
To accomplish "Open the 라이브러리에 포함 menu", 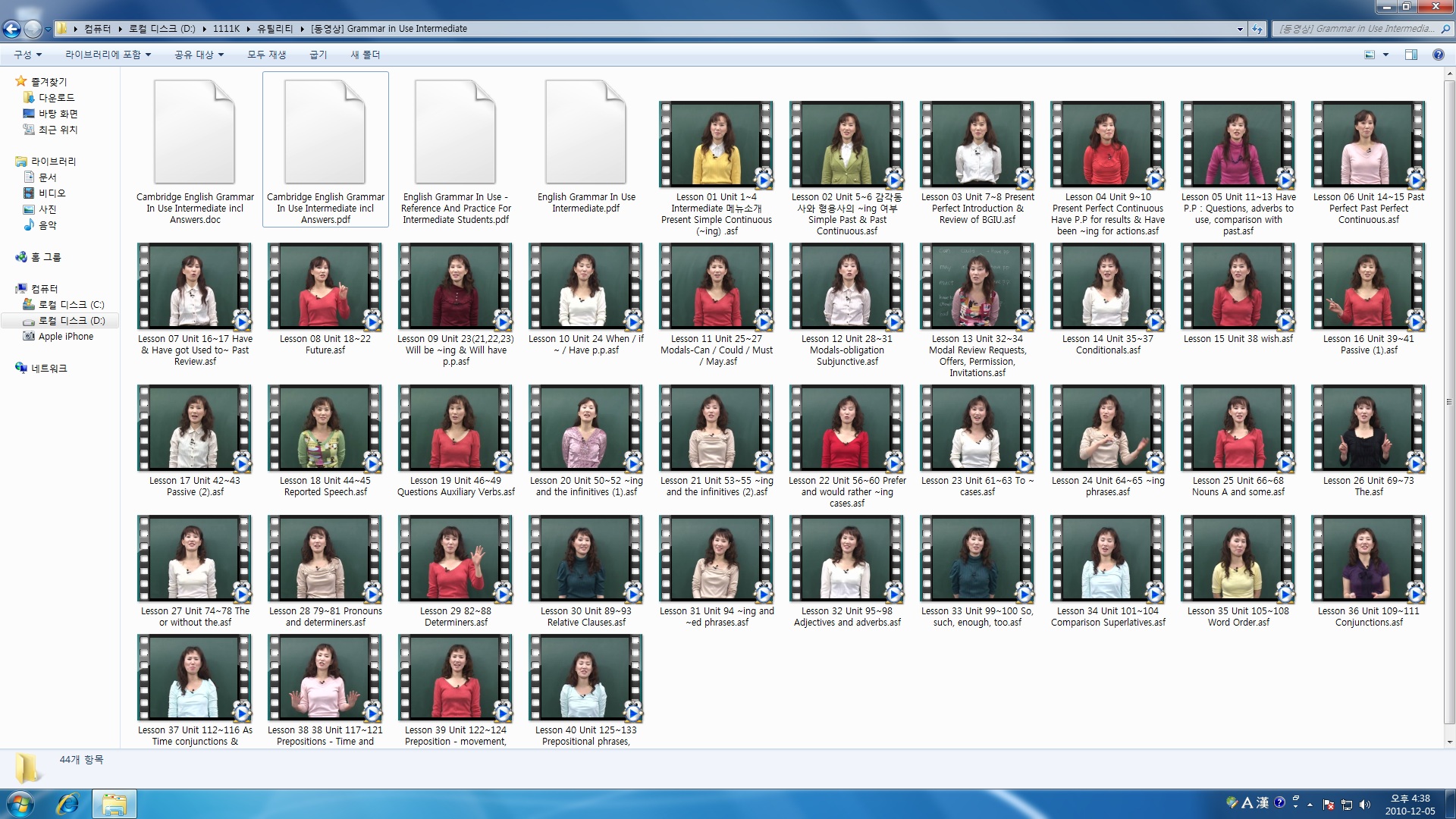I will pos(108,55).
